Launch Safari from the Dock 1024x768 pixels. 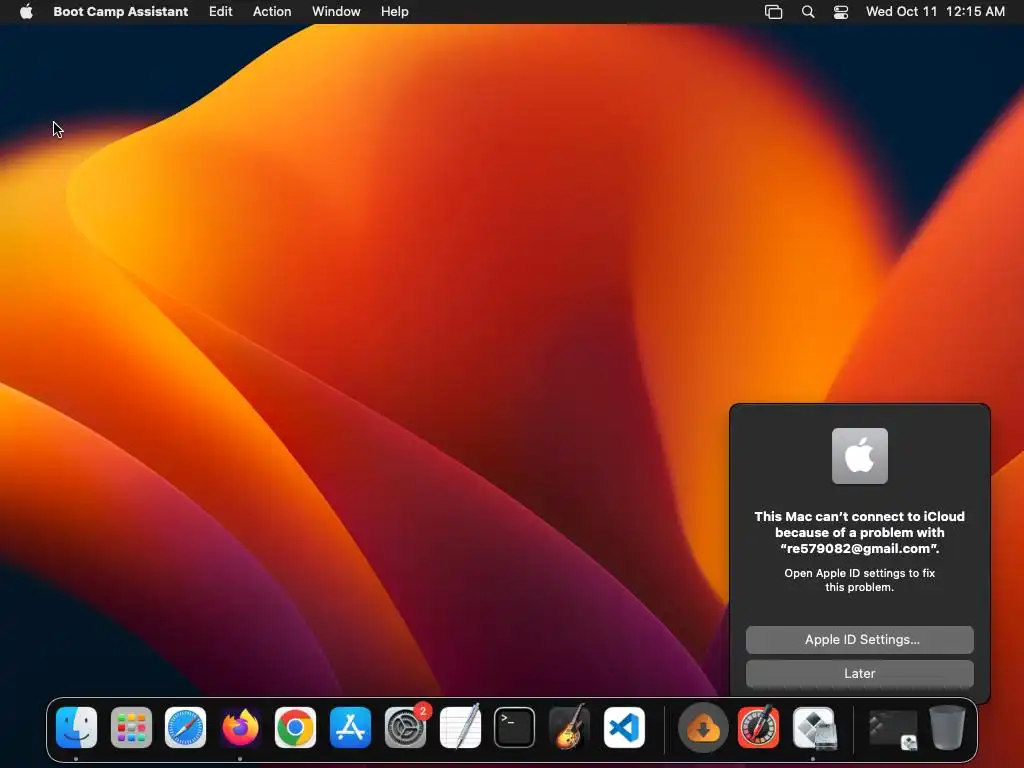tap(185, 728)
